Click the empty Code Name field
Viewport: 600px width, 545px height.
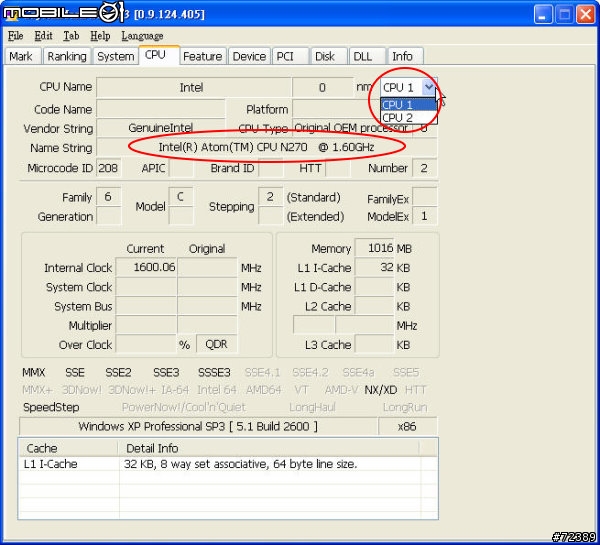(161, 109)
